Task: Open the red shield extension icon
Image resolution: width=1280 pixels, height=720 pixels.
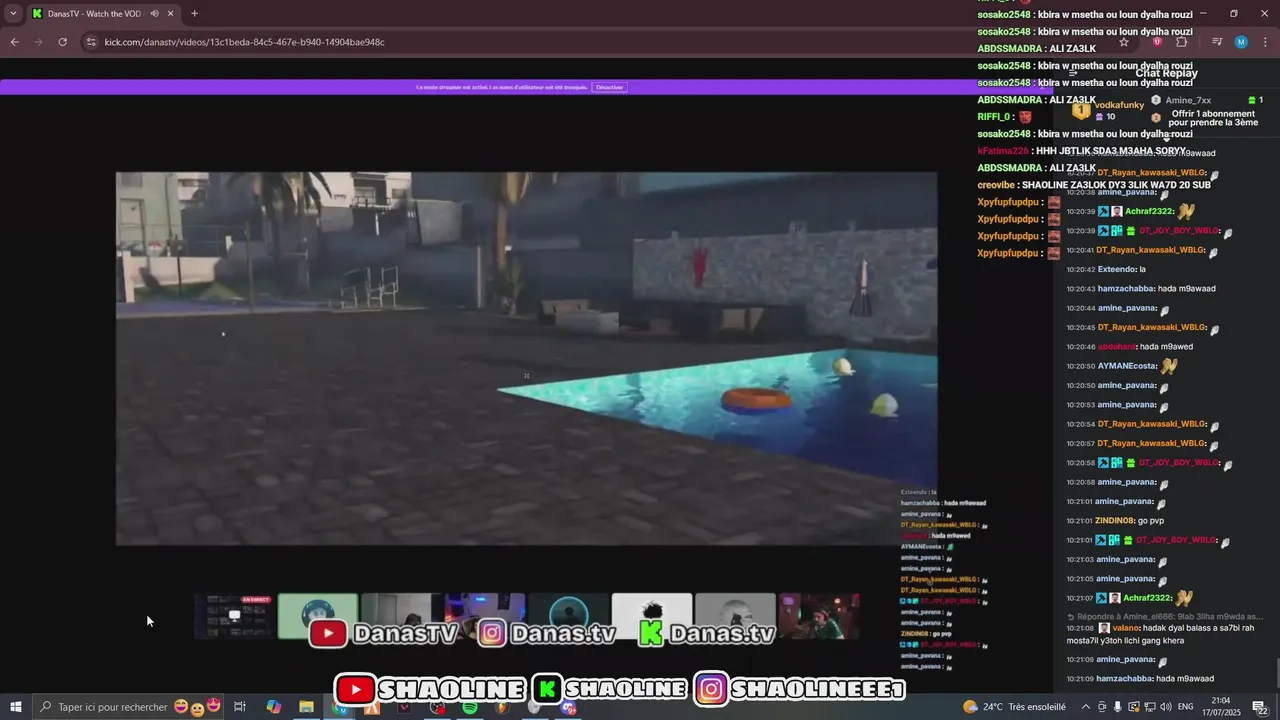Action: click(1157, 42)
